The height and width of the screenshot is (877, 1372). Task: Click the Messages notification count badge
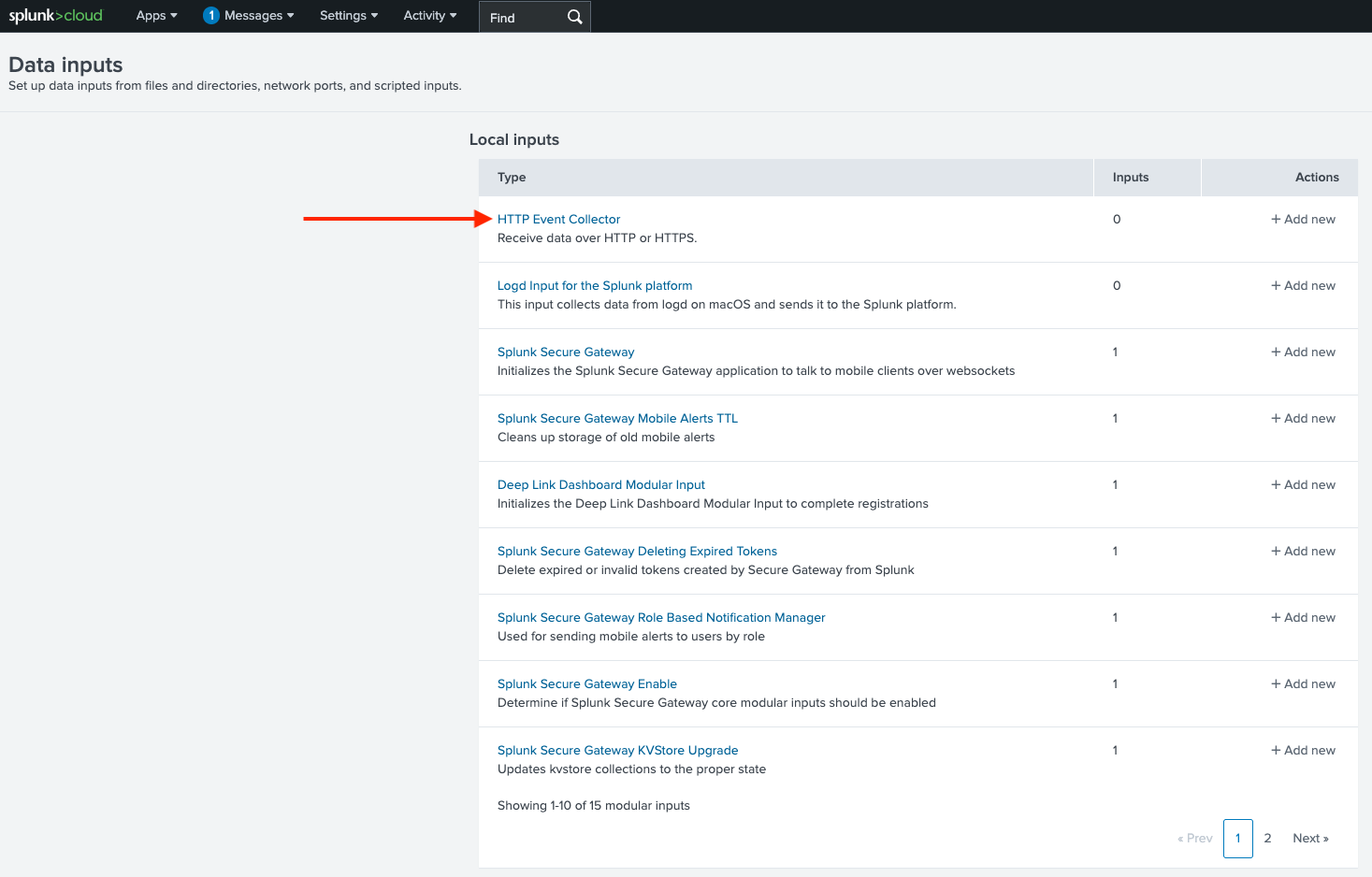[211, 16]
